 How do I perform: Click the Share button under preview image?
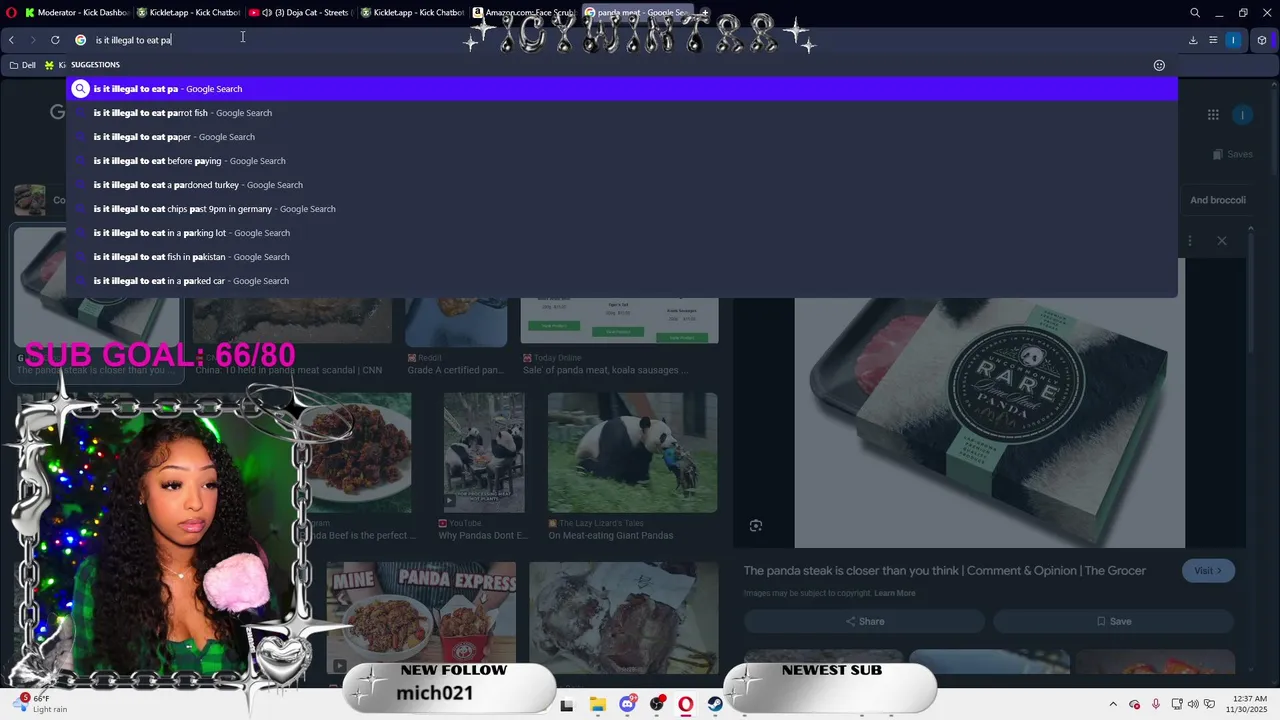tap(864, 621)
